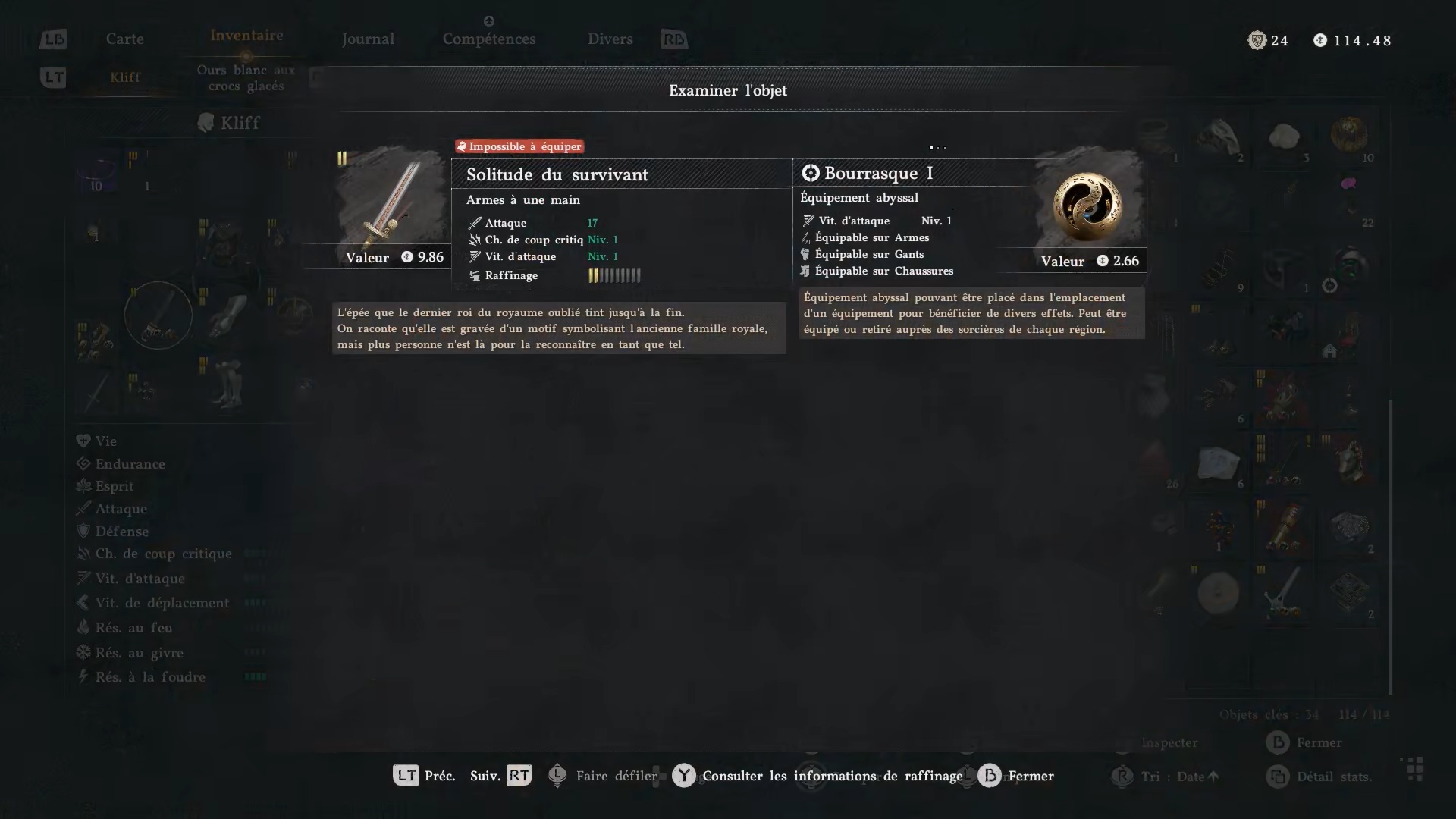This screenshot has width=1456, height=819.
Task: Click the B button icon next to Fermer
Action: click(x=990, y=775)
